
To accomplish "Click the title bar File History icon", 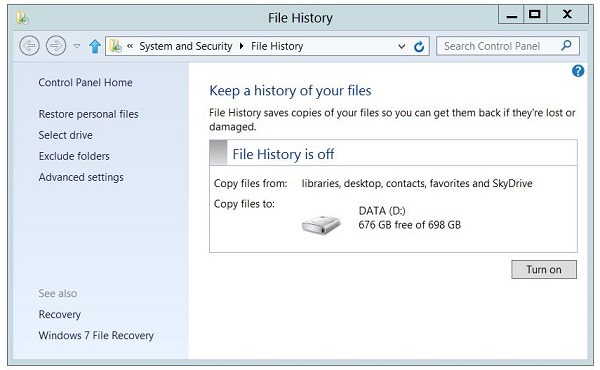I will coord(22,18).
